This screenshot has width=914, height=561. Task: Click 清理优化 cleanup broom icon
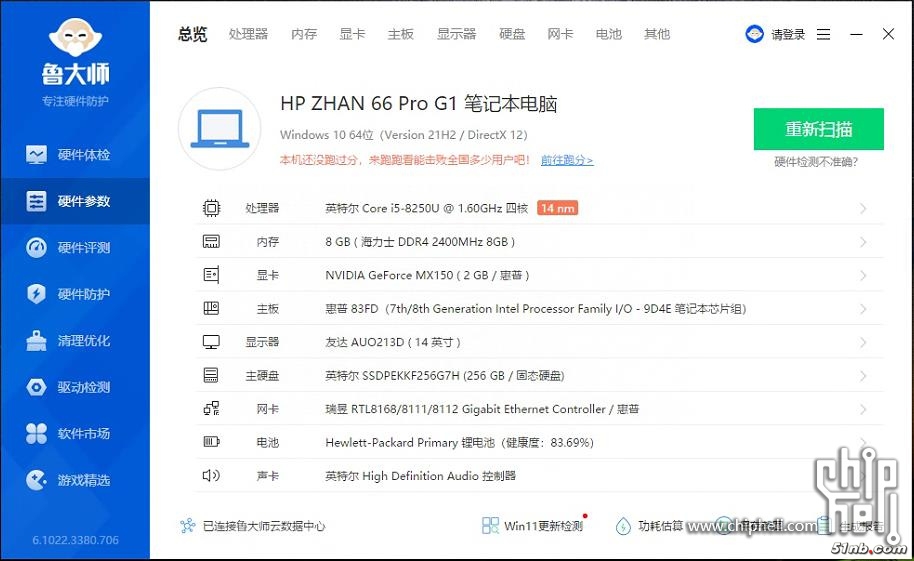pyautogui.click(x=37, y=341)
